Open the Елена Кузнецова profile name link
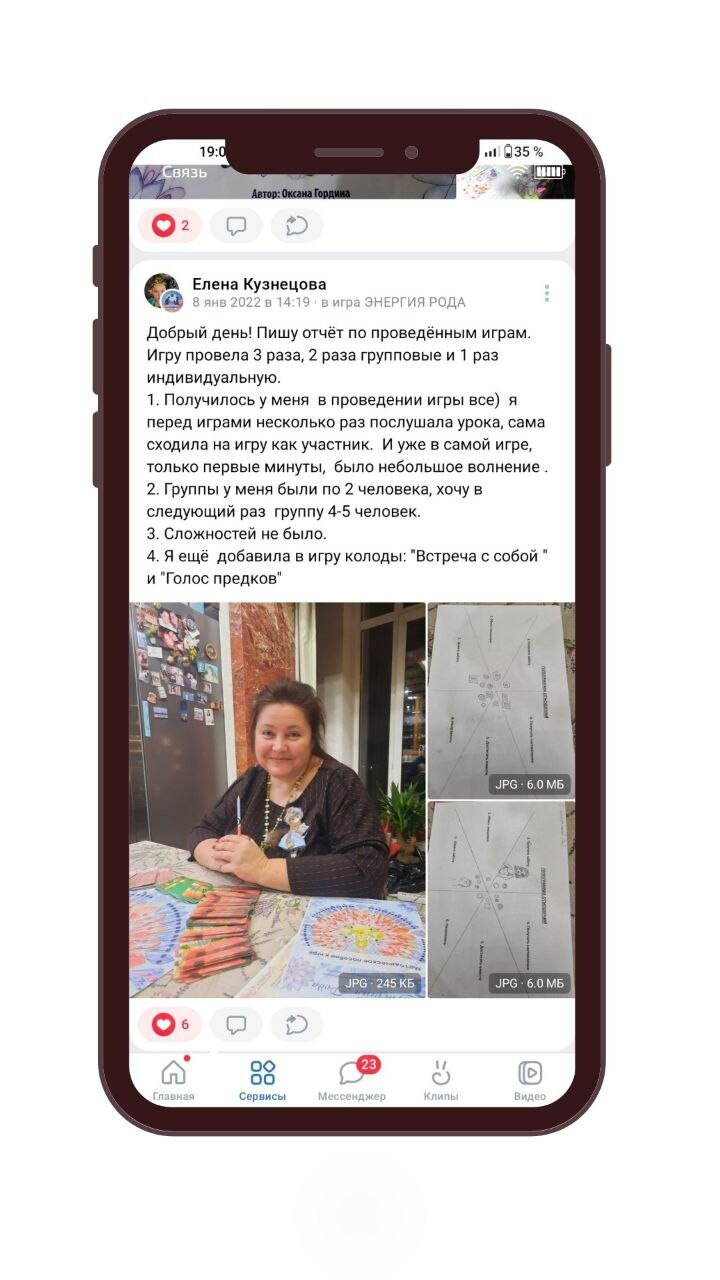The width and height of the screenshot is (720, 1280). point(259,284)
